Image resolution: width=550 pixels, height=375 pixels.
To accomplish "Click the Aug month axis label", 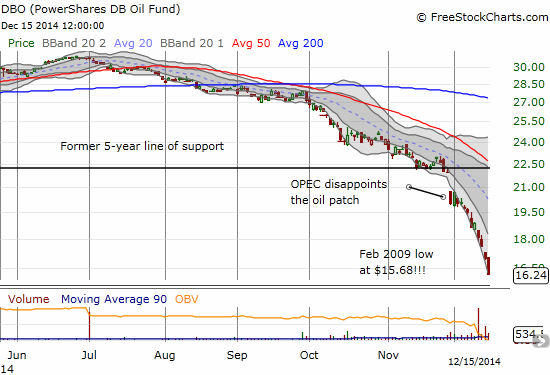I will [165, 355].
